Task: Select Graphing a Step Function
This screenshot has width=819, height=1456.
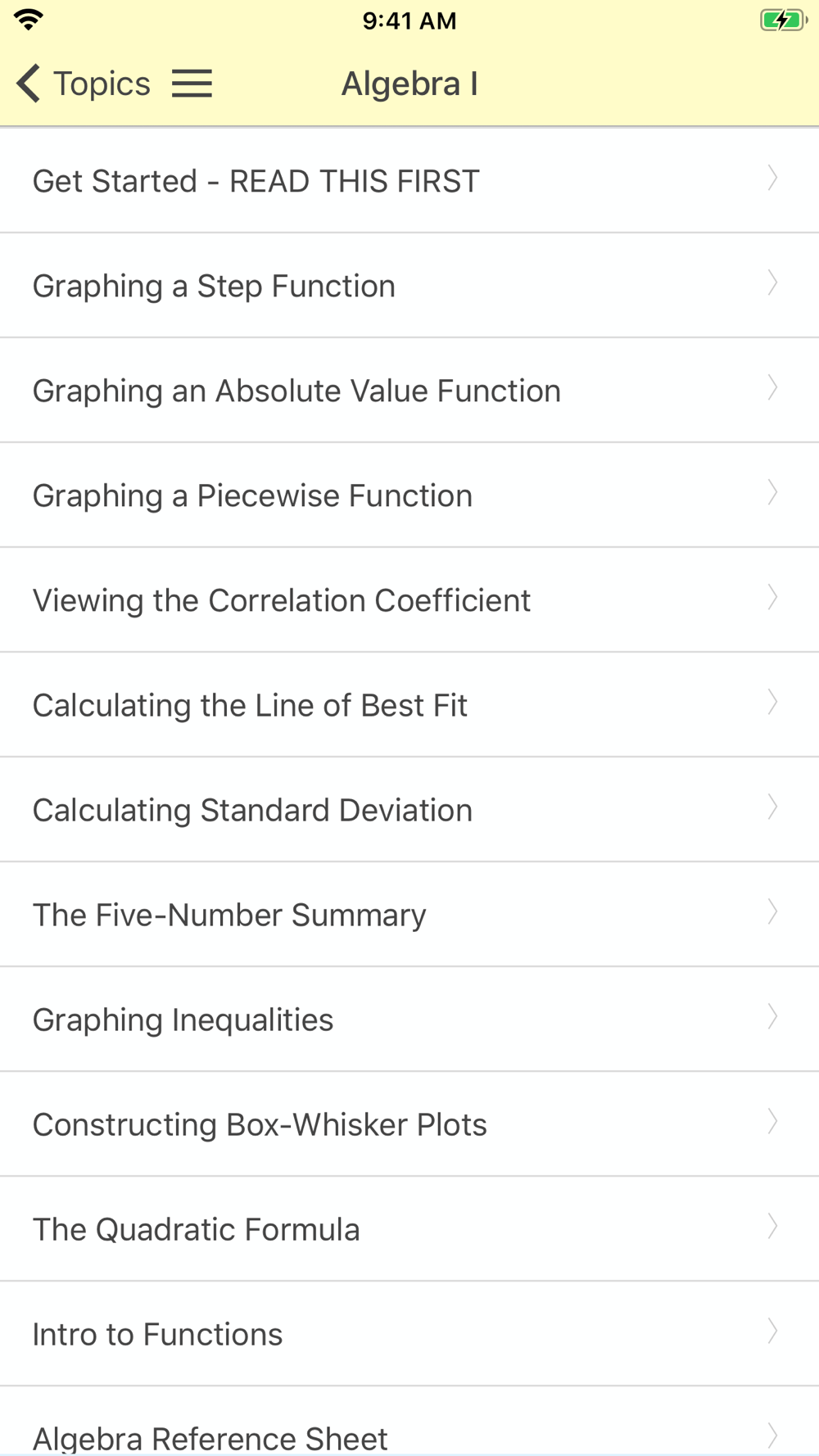Action: tap(409, 286)
